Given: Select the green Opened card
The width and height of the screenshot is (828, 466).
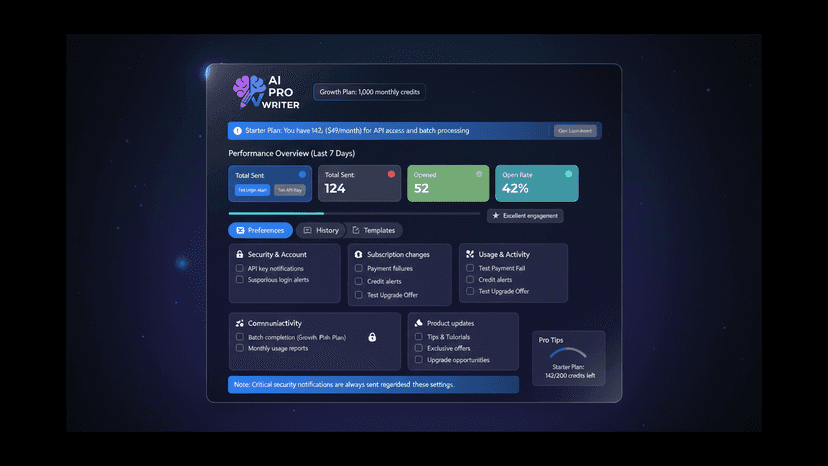Looking at the screenshot, I should point(448,183).
